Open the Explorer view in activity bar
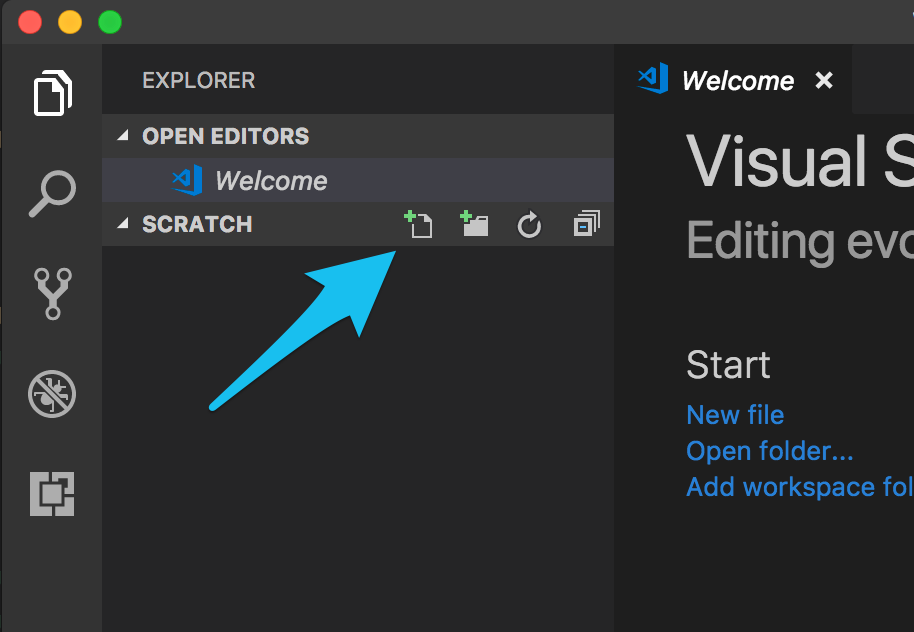Image resolution: width=914 pixels, height=632 pixels. point(52,93)
